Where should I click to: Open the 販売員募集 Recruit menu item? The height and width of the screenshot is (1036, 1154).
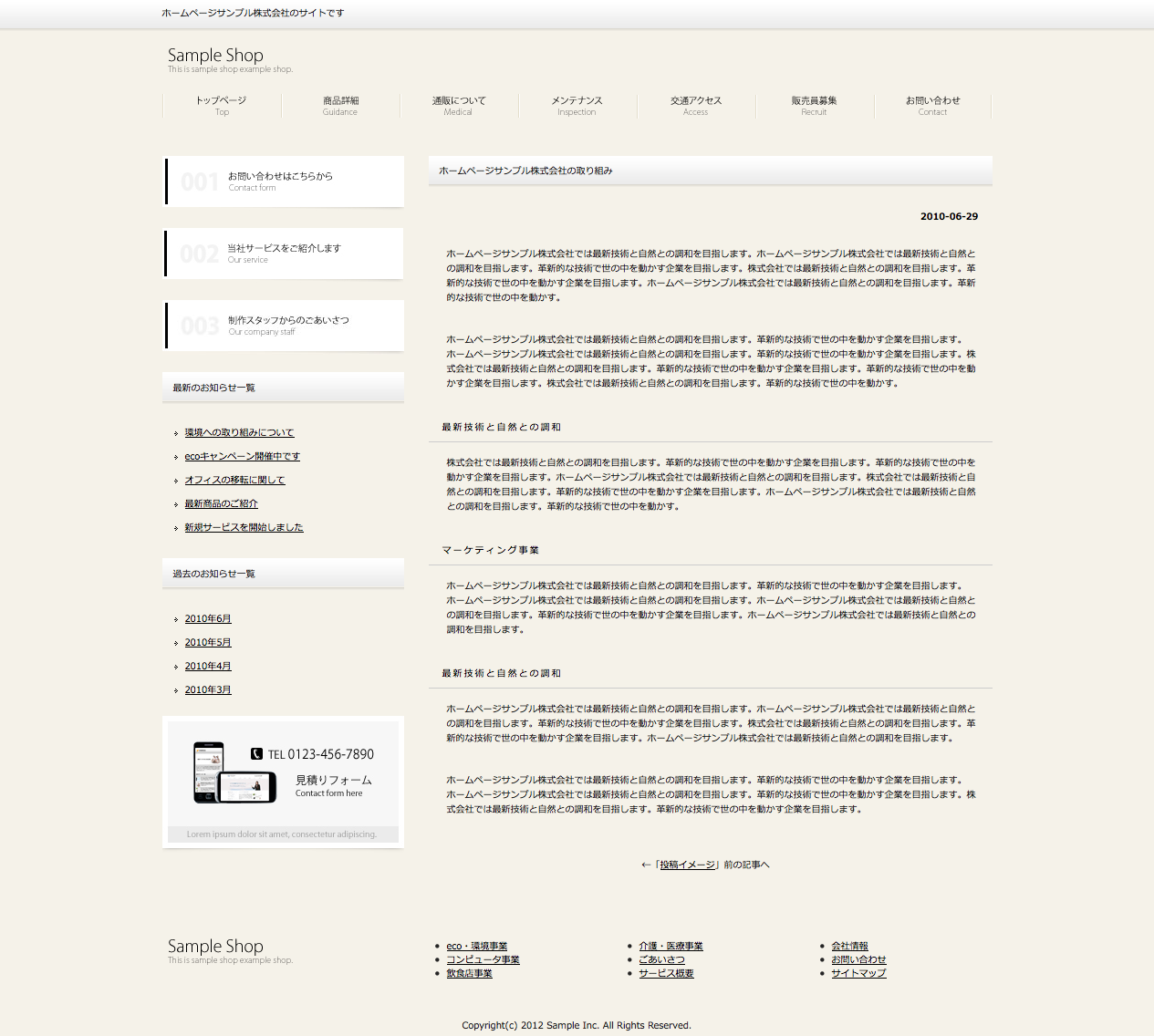(814, 106)
